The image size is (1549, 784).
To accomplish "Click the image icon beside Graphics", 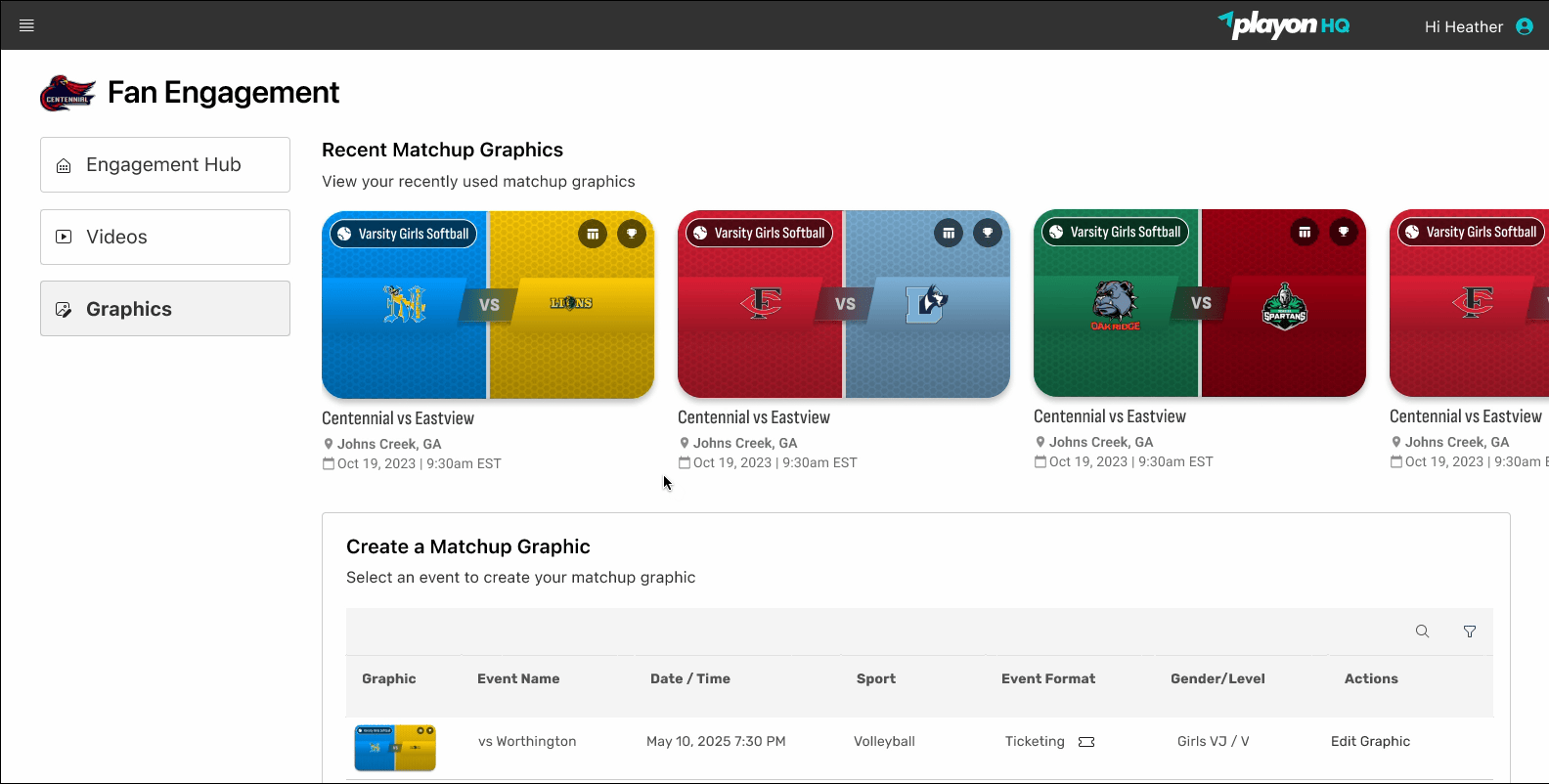I will [x=64, y=309].
